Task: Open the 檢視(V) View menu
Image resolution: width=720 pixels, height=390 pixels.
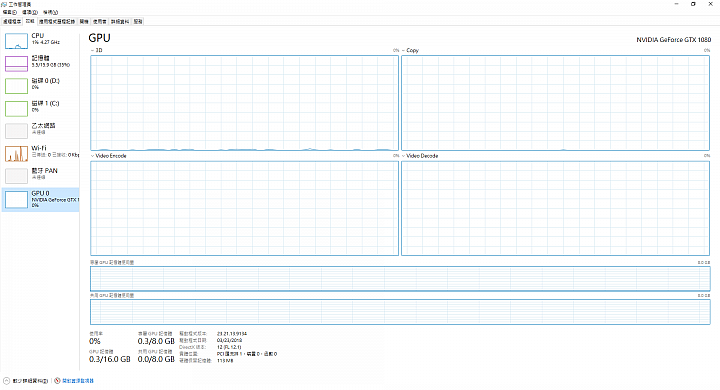Action: click(x=51, y=12)
